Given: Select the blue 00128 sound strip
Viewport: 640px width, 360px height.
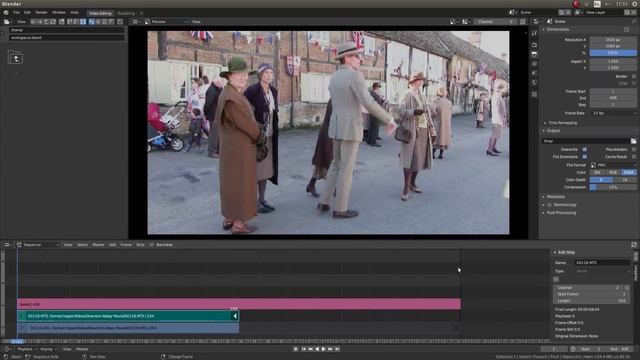Looking at the screenshot, I should click(128, 328).
